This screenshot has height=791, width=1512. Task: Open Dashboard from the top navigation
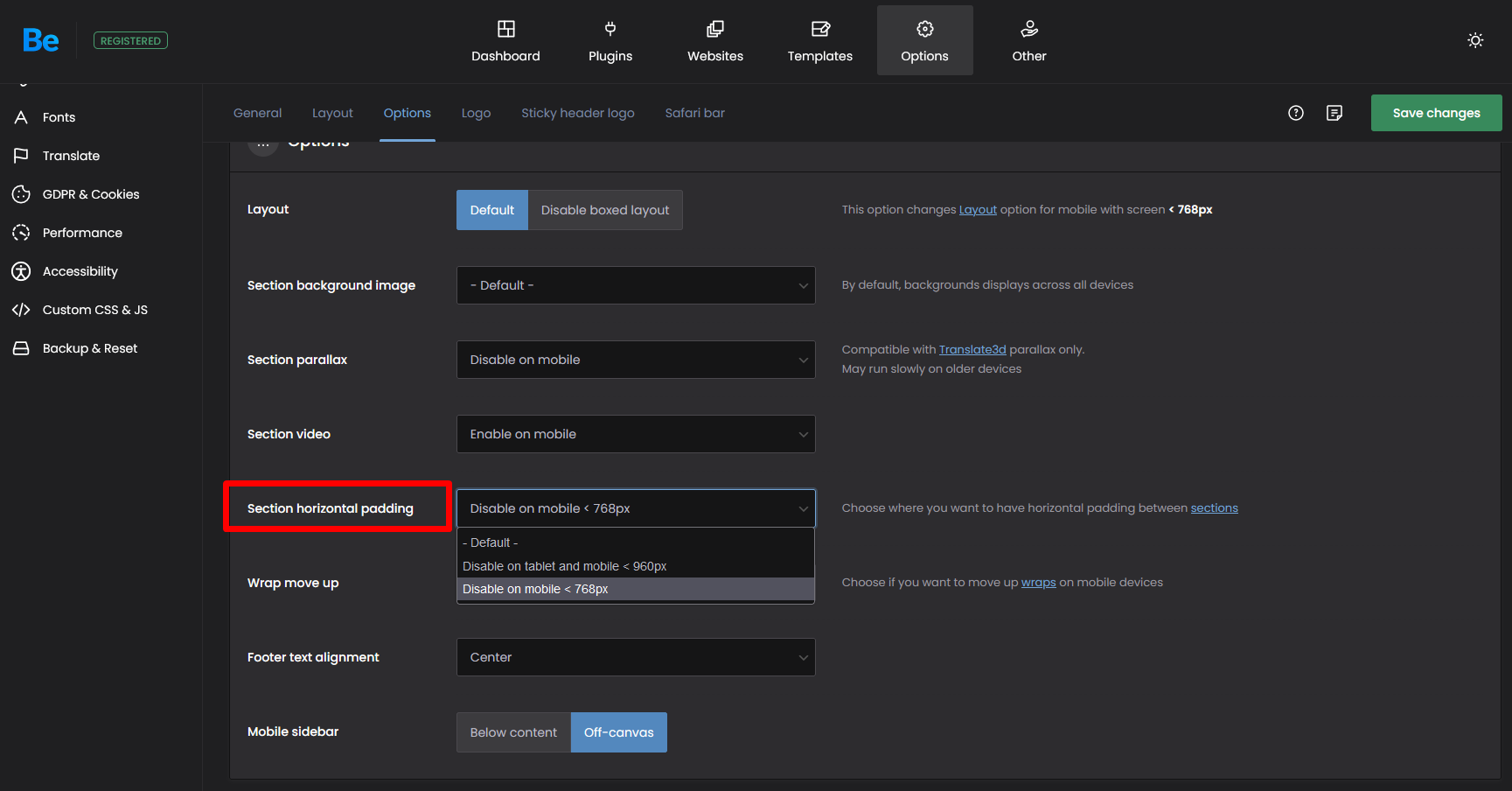[505, 40]
